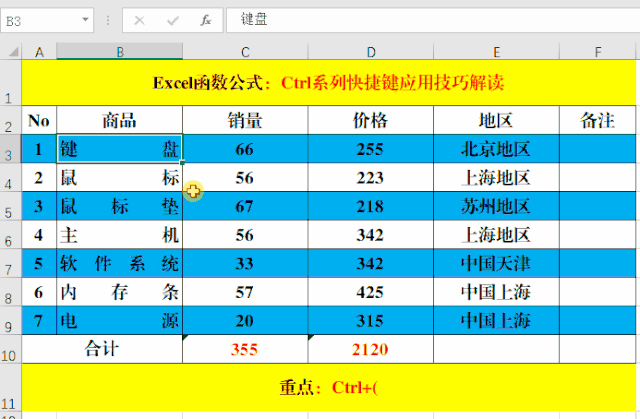The height and width of the screenshot is (419, 640).
Task: Click the '地区' header cell
Action: tap(496, 120)
